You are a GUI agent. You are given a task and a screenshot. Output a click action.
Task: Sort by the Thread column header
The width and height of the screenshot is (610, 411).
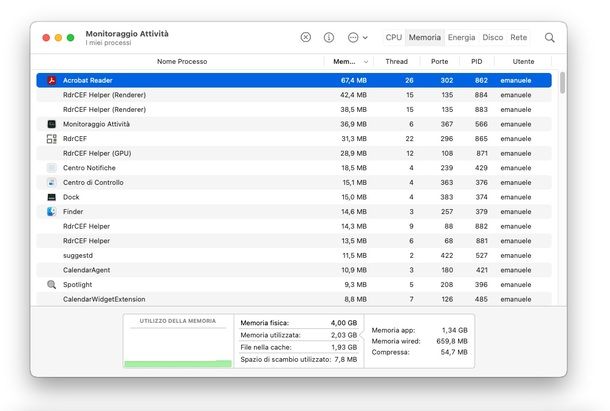tap(396, 61)
